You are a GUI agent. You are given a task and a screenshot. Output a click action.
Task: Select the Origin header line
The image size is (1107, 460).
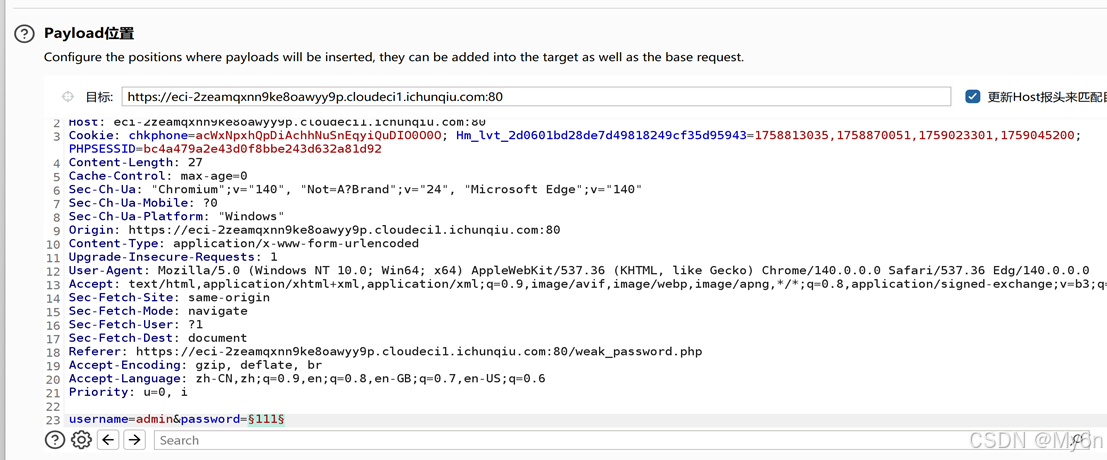coord(314,230)
